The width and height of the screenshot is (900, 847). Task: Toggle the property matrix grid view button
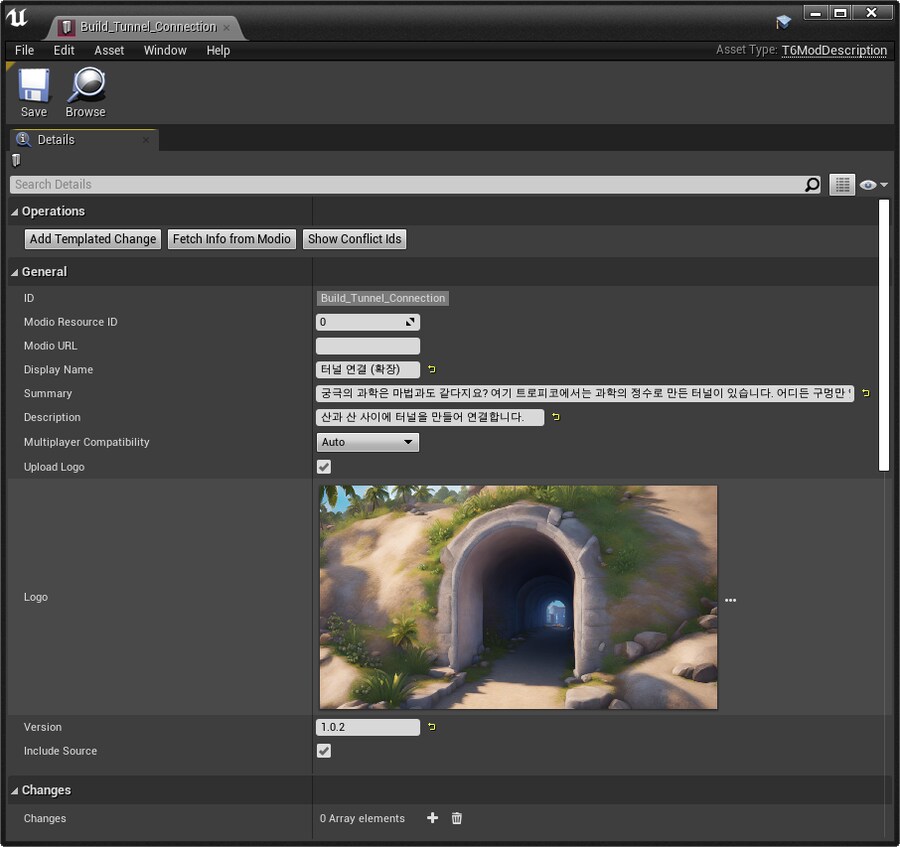842,185
